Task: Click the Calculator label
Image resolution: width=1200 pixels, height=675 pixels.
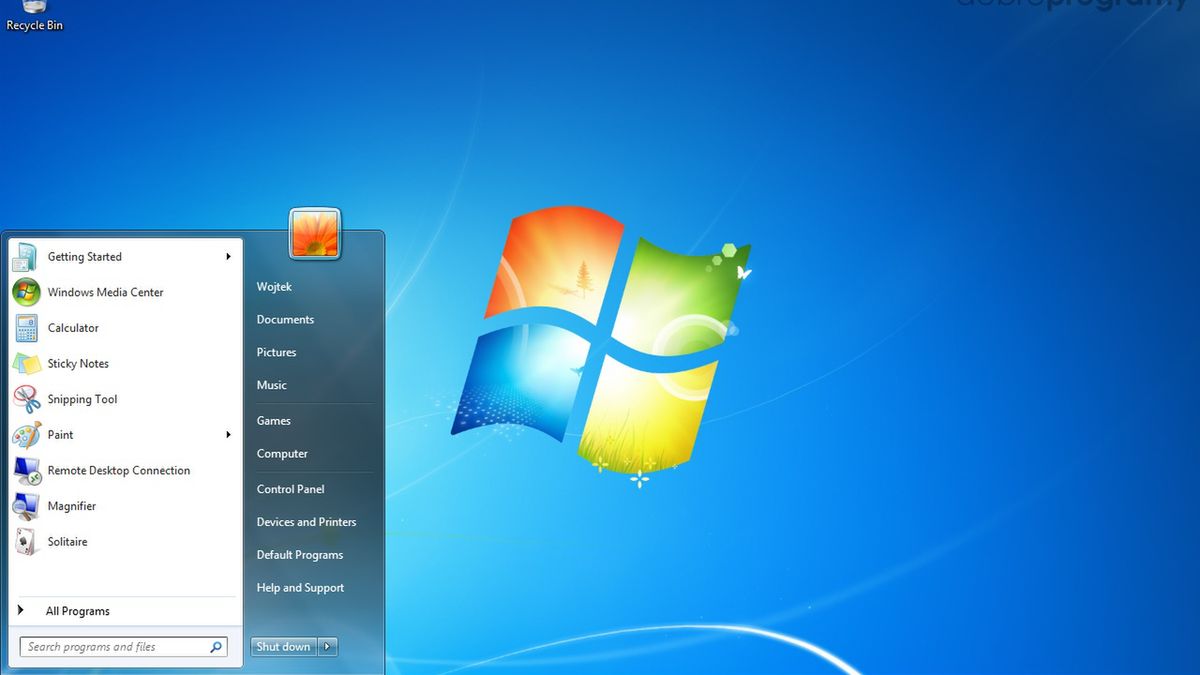Action: pos(73,328)
